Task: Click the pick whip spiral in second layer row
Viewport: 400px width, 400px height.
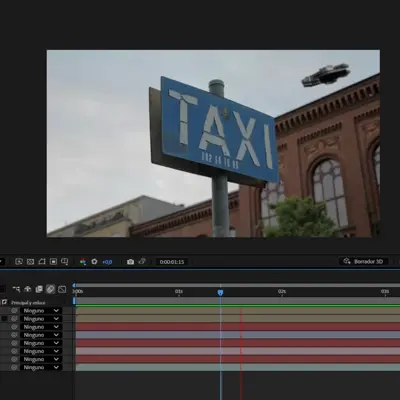Action: click(x=14, y=319)
